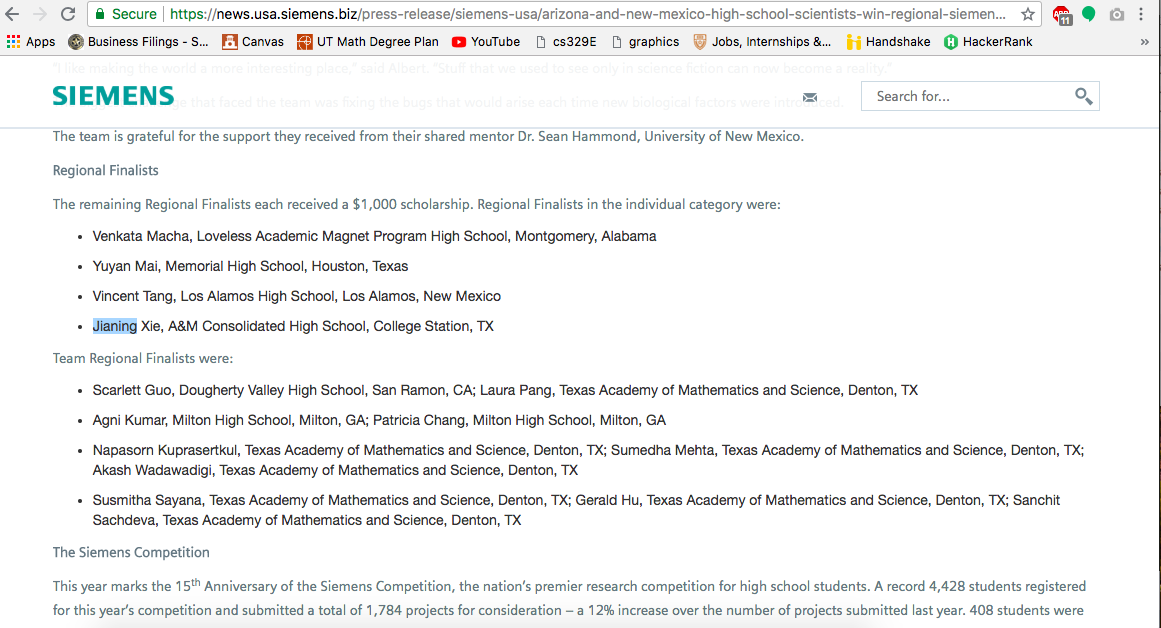Viewport: 1161px width, 628px height.
Task: Click the Venkata Macha list entry
Action: pos(374,236)
